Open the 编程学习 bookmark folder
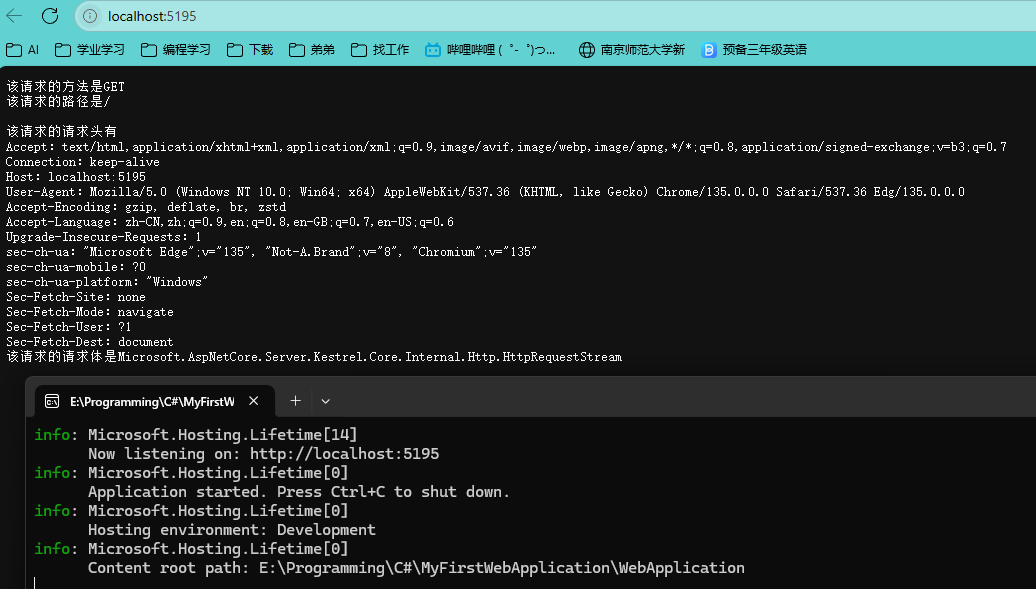Viewport: 1036px width, 589px height. click(x=176, y=49)
